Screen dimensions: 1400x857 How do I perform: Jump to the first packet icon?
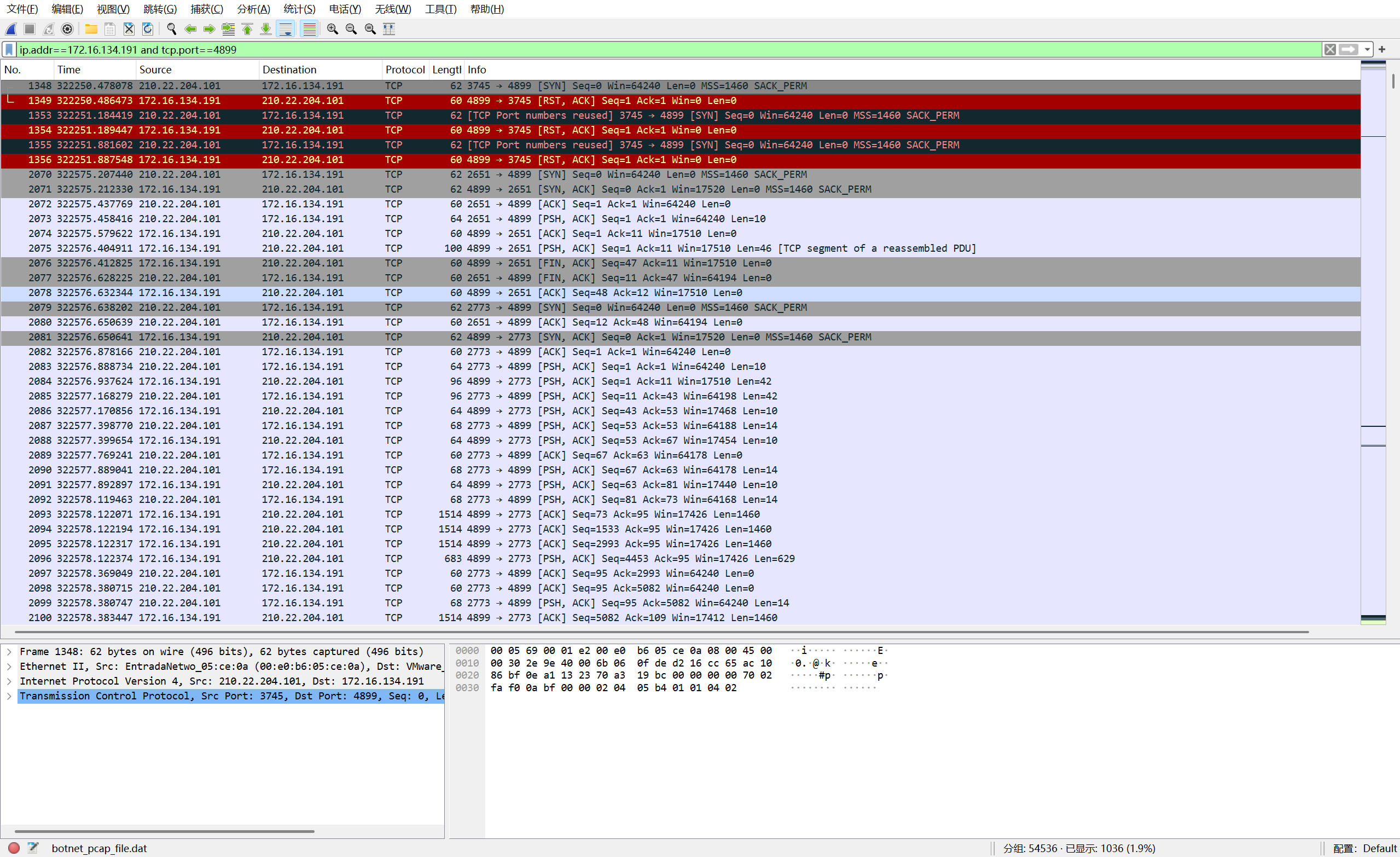click(247, 29)
